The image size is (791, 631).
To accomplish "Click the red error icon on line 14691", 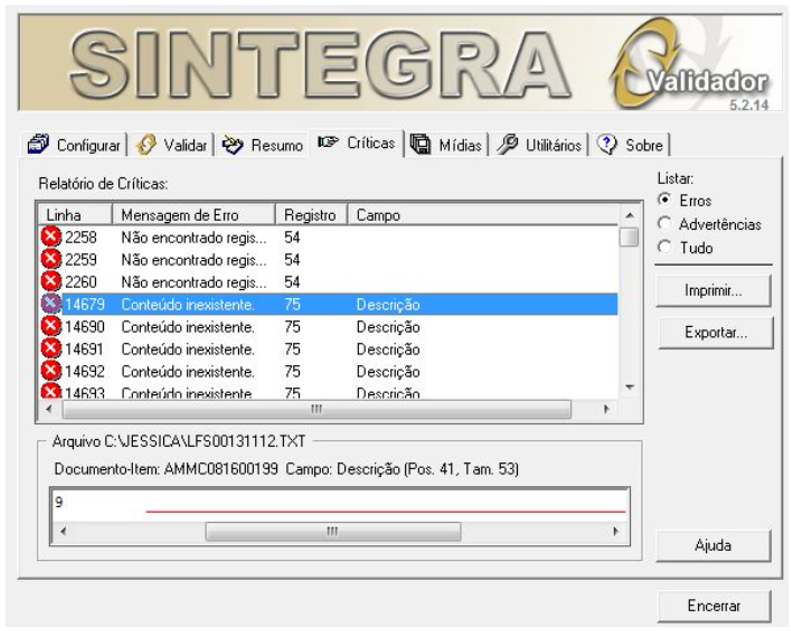I will 51,349.
